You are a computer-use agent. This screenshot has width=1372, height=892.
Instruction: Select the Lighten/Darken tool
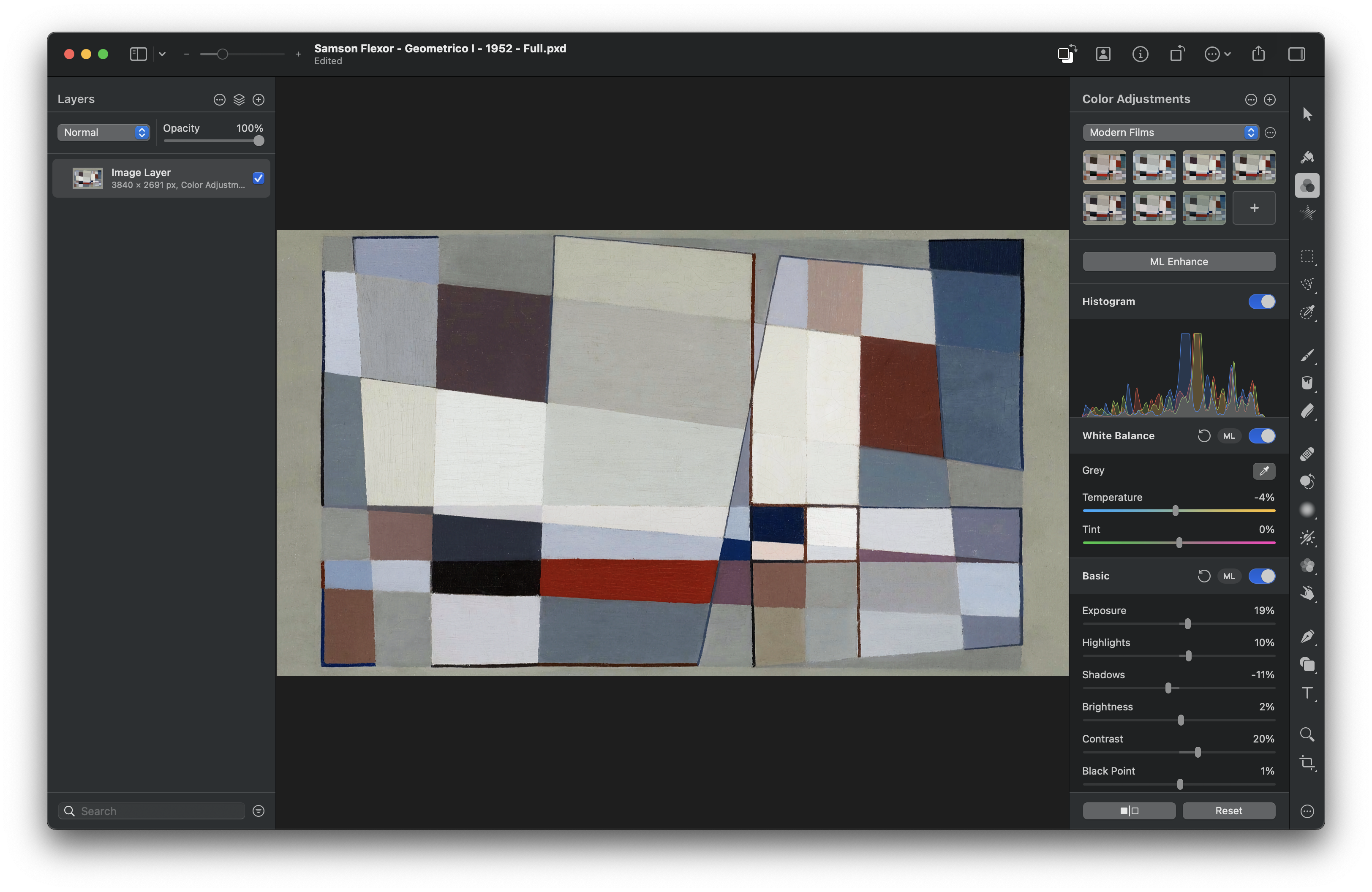point(1307,538)
